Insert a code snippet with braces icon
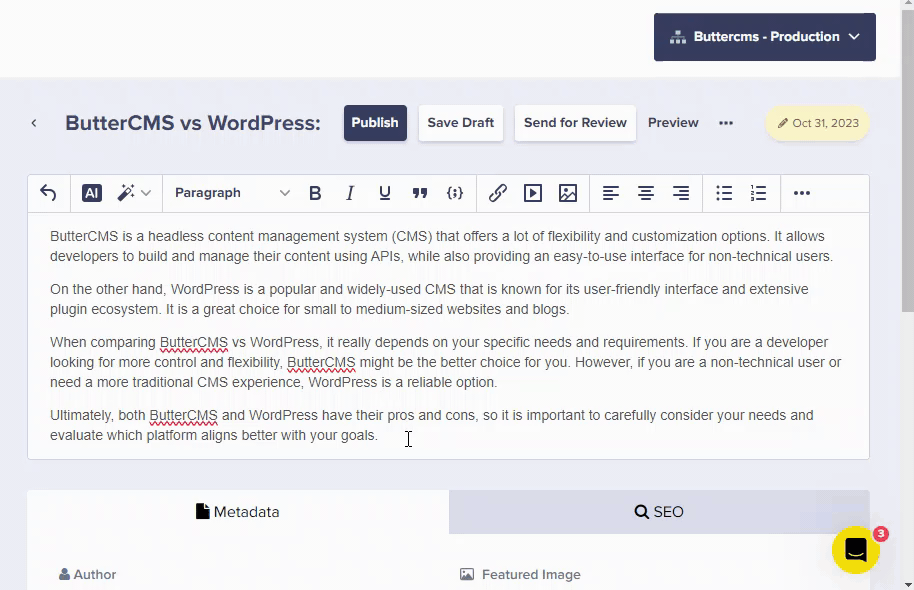Viewport: 914px width, 590px height. pyautogui.click(x=455, y=193)
